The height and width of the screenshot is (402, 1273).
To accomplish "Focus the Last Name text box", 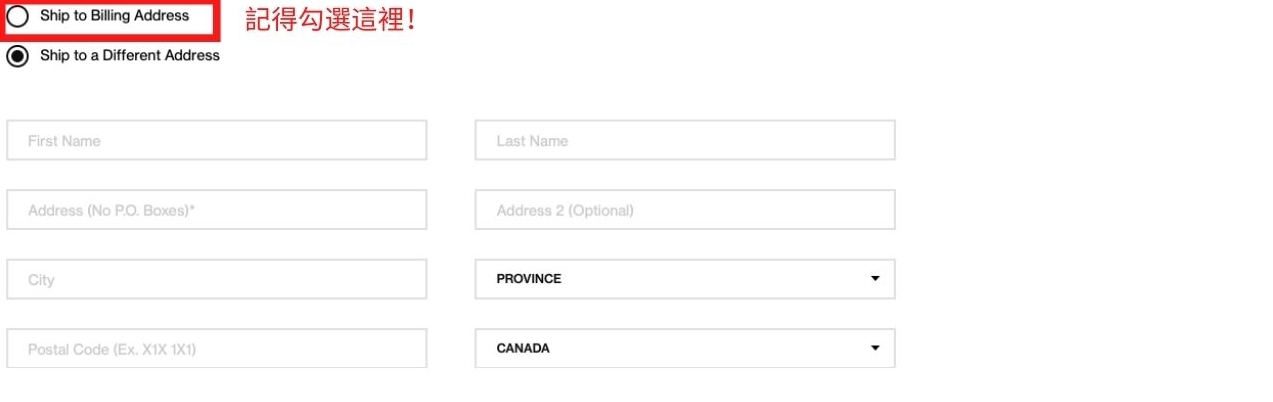I will coord(684,141).
